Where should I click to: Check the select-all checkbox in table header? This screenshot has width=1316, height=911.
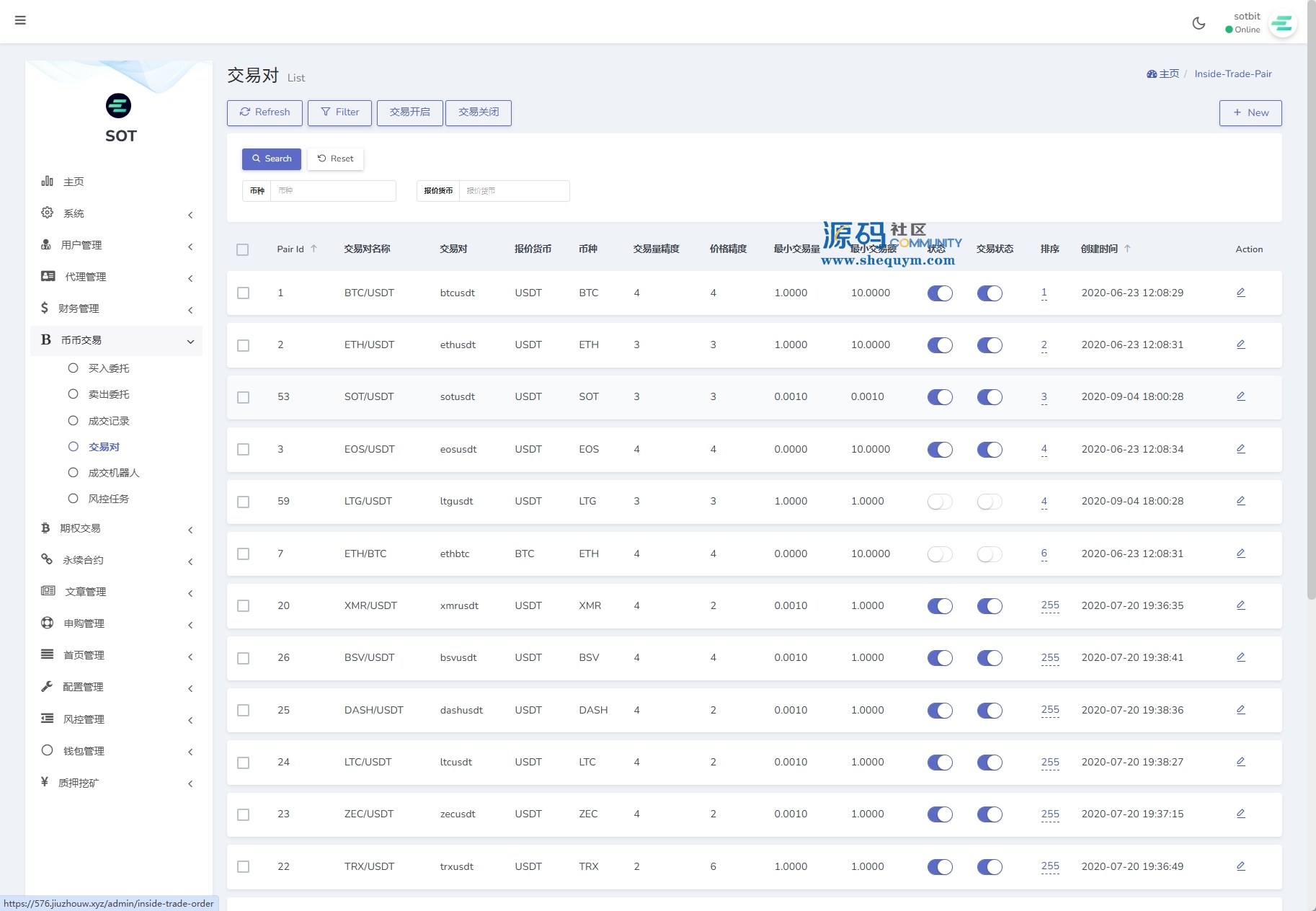(243, 249)
